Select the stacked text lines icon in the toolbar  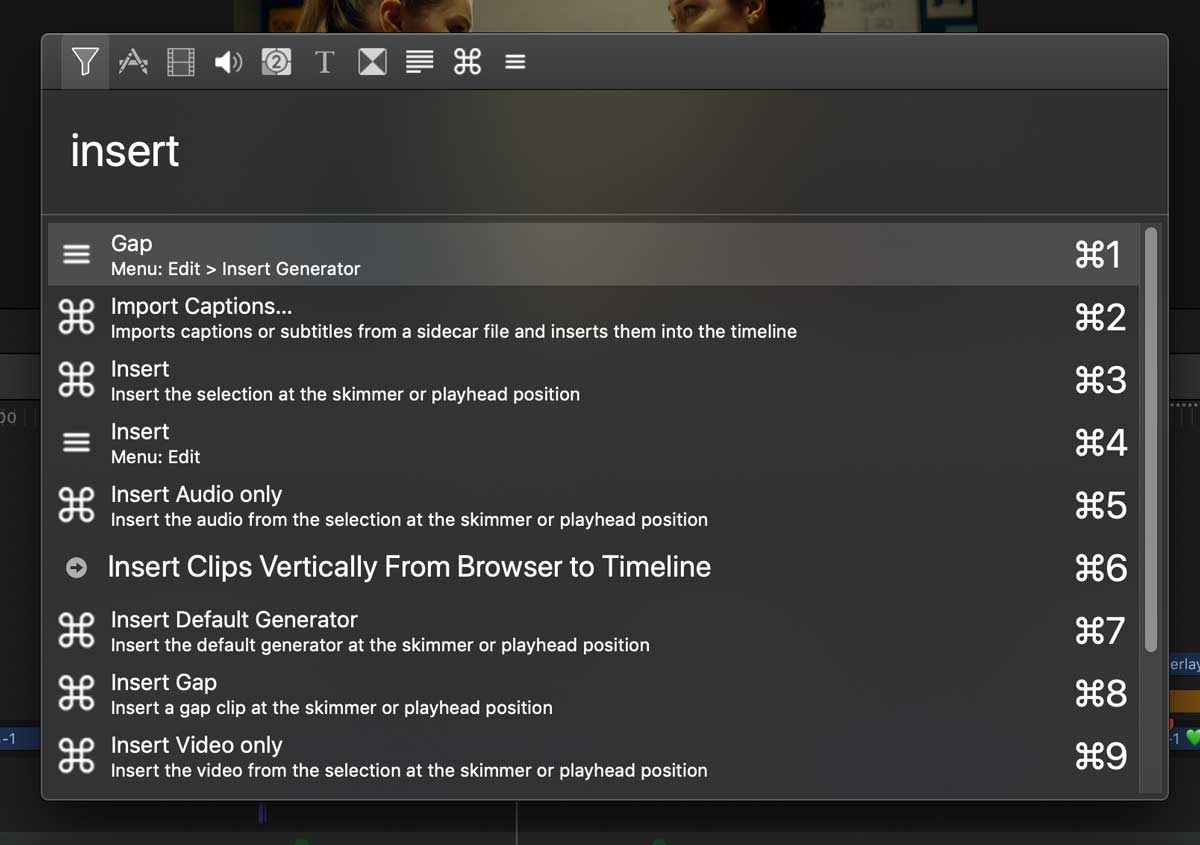coord(420,62)
